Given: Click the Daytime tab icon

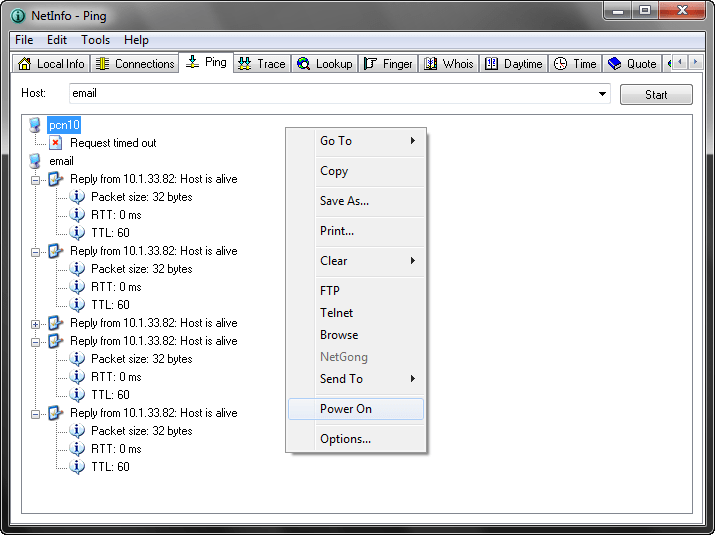Looking at the screenshot, I should click(x=491, y=63).
